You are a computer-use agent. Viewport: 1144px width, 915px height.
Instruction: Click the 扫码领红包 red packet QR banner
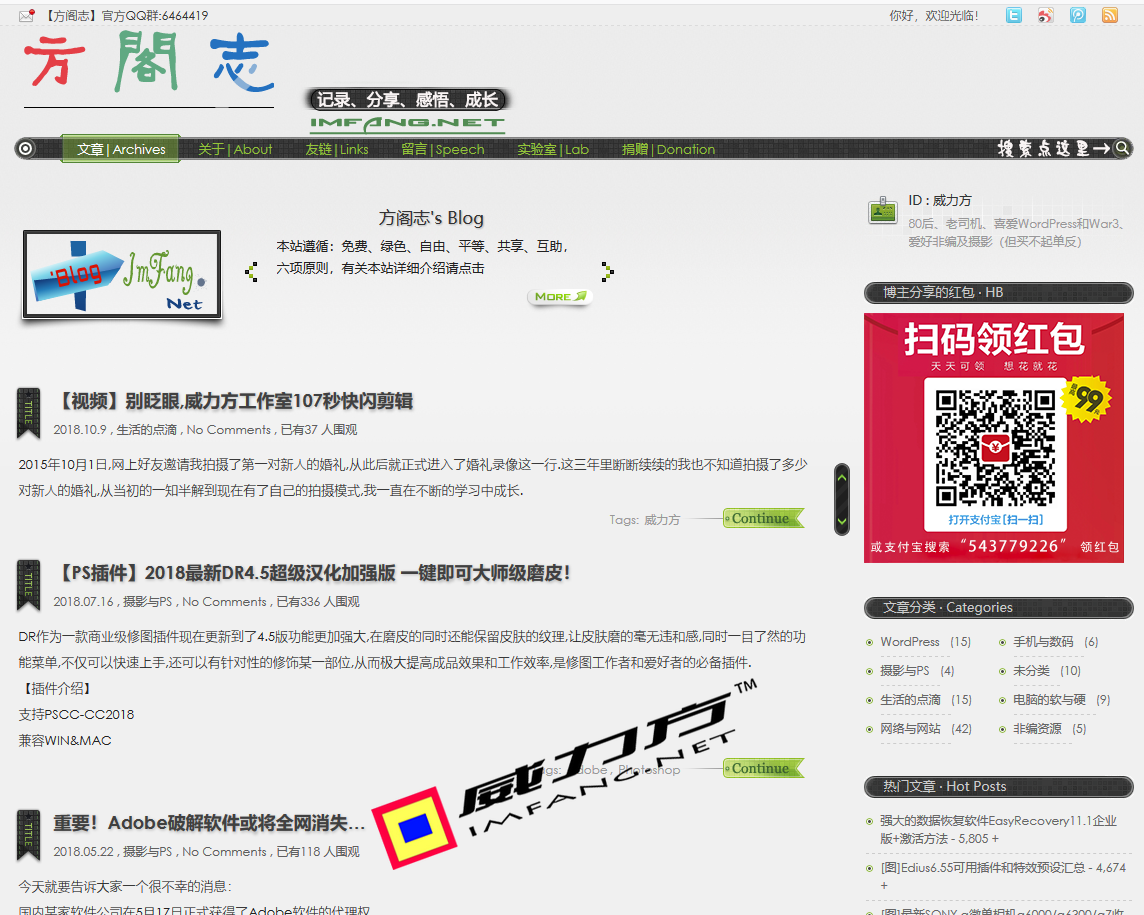point(994,438)
